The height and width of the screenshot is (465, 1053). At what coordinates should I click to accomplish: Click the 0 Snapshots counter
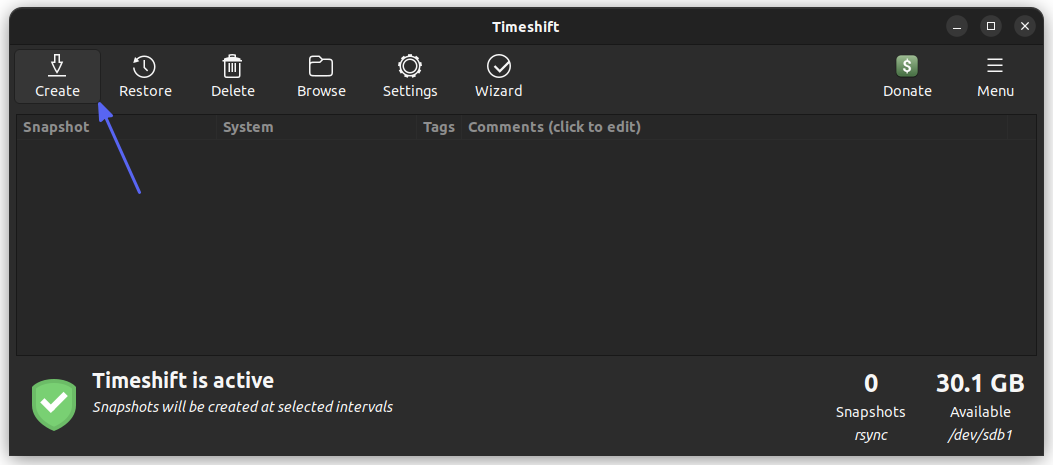coord(870,396)
